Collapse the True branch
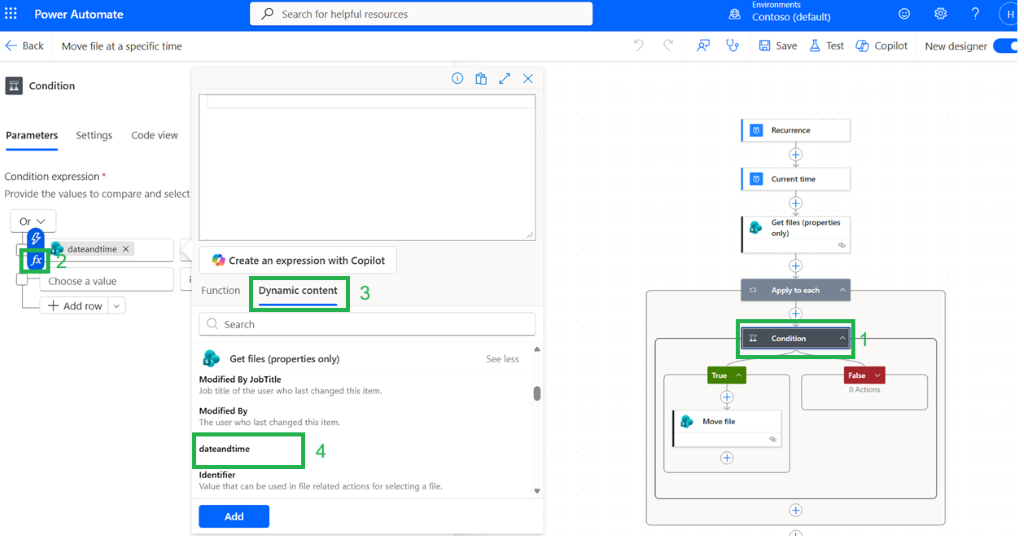Screen dimensions: 1024x536 (739, 375)
